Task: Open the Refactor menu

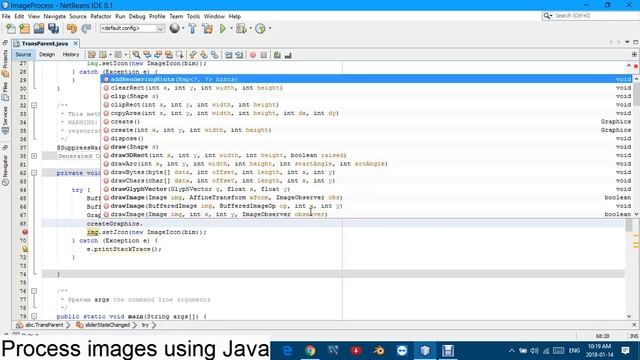Action: 101,16
